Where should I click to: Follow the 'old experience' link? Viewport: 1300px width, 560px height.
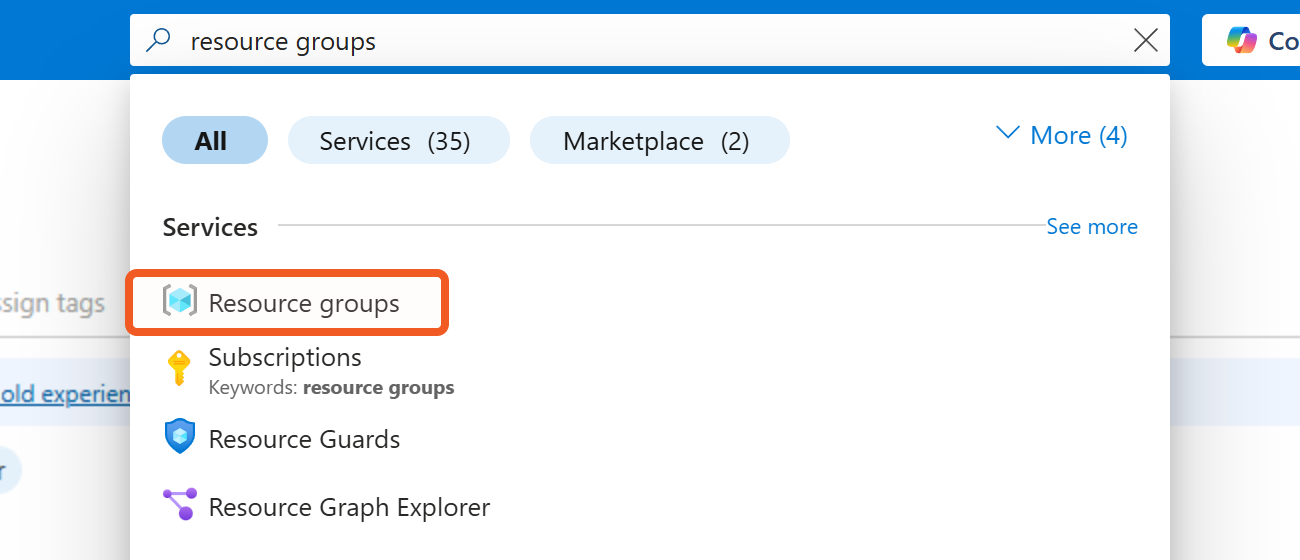(64, 394)
